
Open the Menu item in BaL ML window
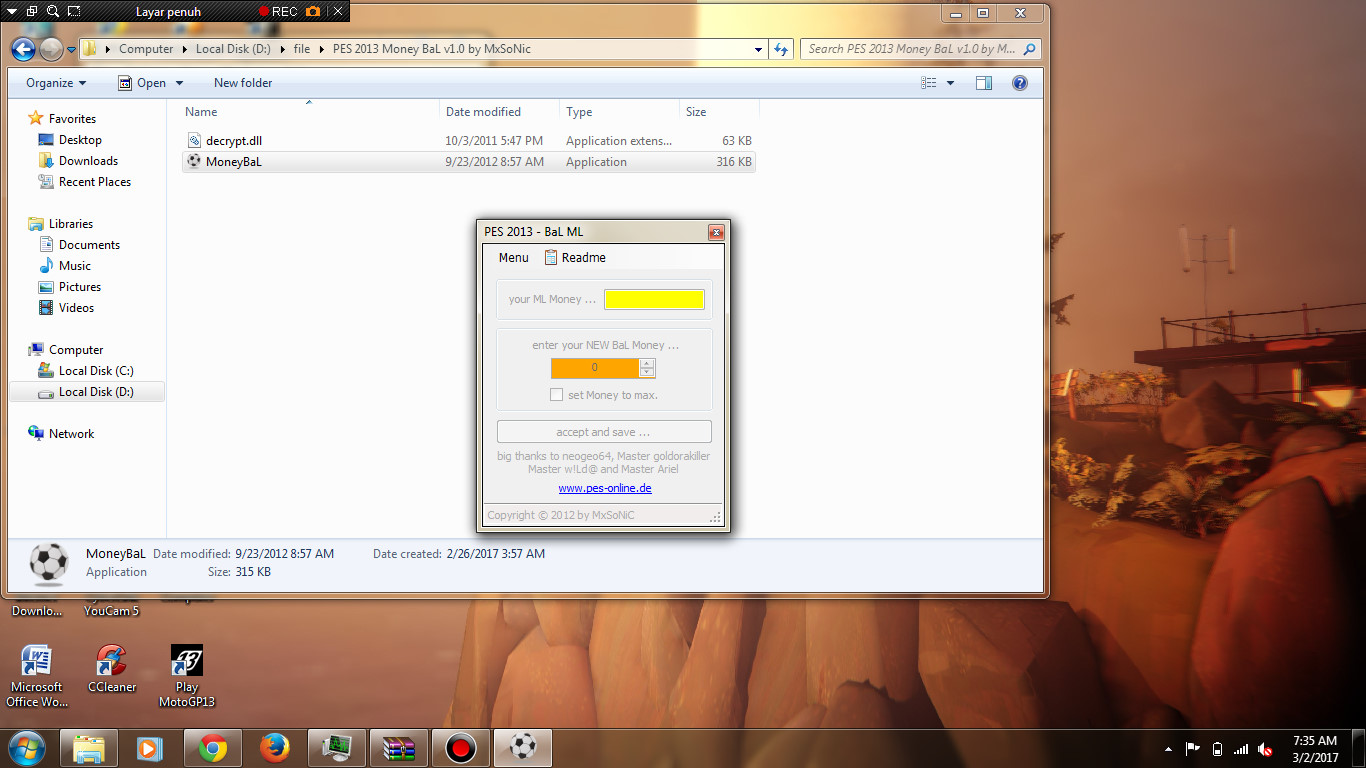(x=513, y=258)
